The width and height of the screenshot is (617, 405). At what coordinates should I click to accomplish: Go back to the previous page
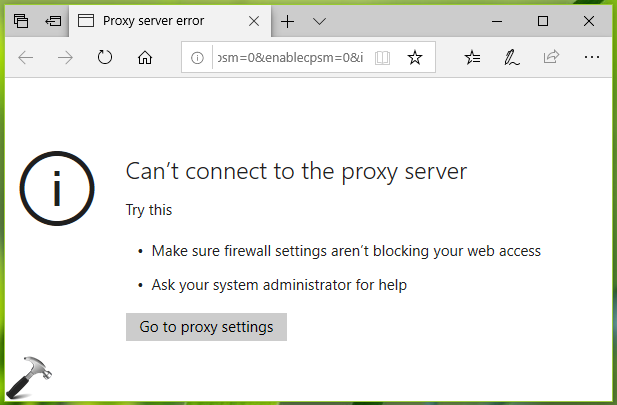pos(26,58)
